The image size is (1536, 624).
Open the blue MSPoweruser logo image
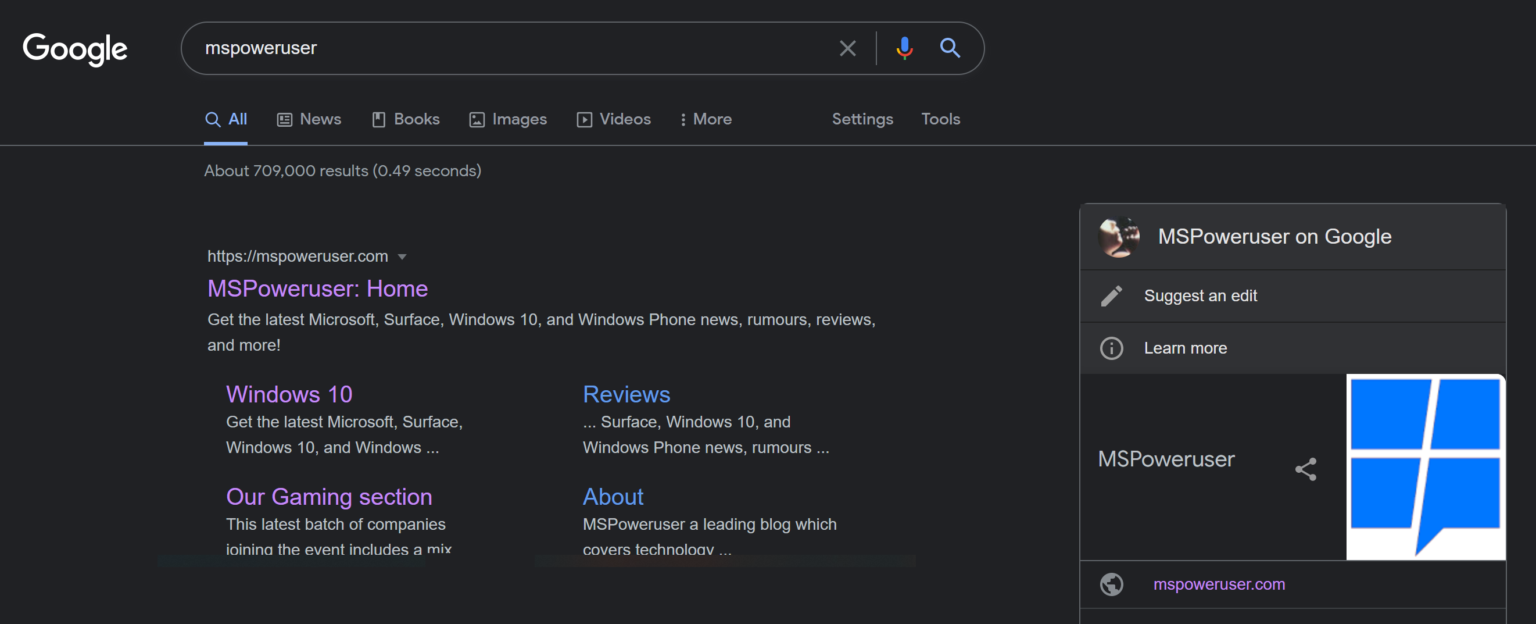click(x=1426, y=466)
